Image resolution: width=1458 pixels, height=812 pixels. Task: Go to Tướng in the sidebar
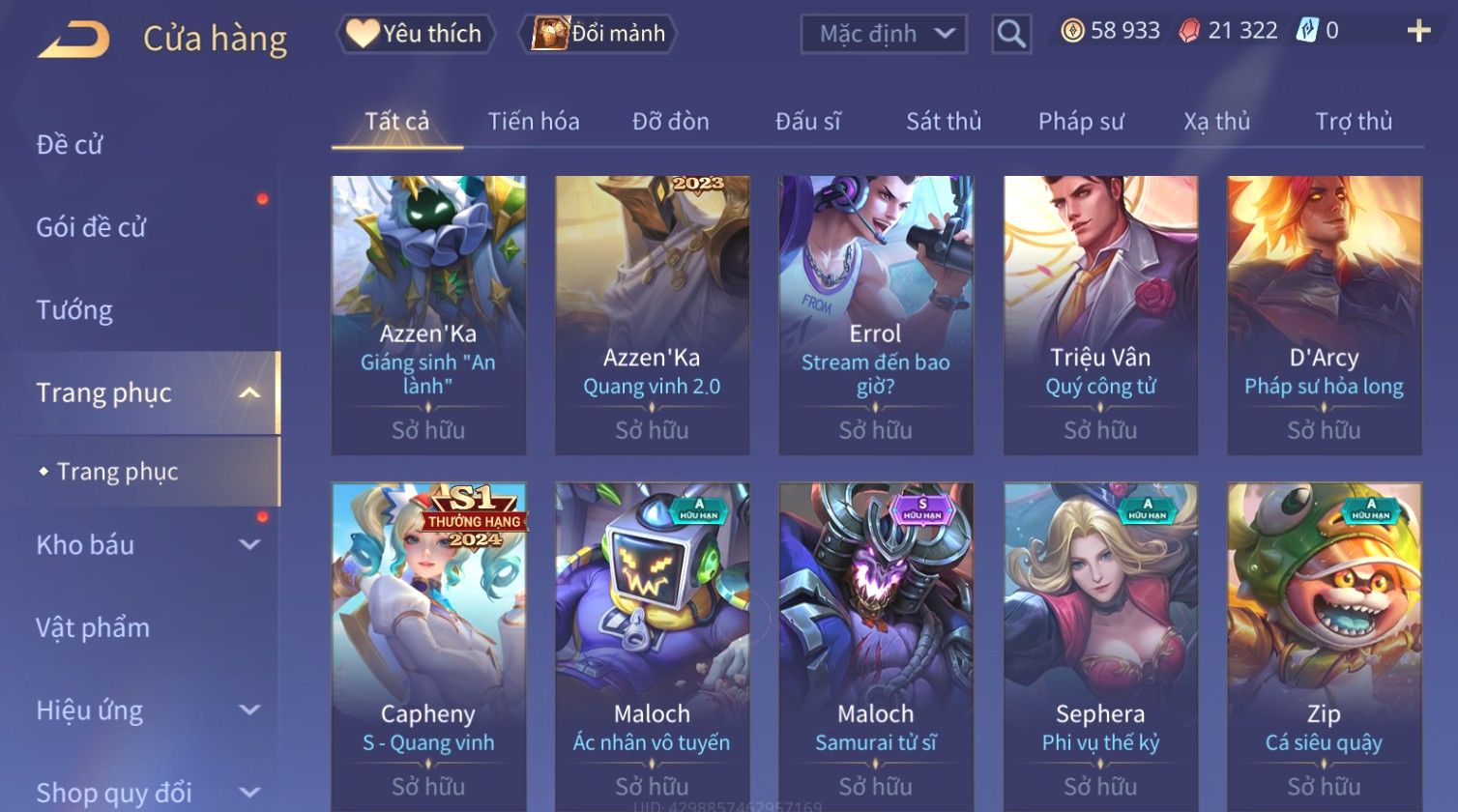(74, 310)
